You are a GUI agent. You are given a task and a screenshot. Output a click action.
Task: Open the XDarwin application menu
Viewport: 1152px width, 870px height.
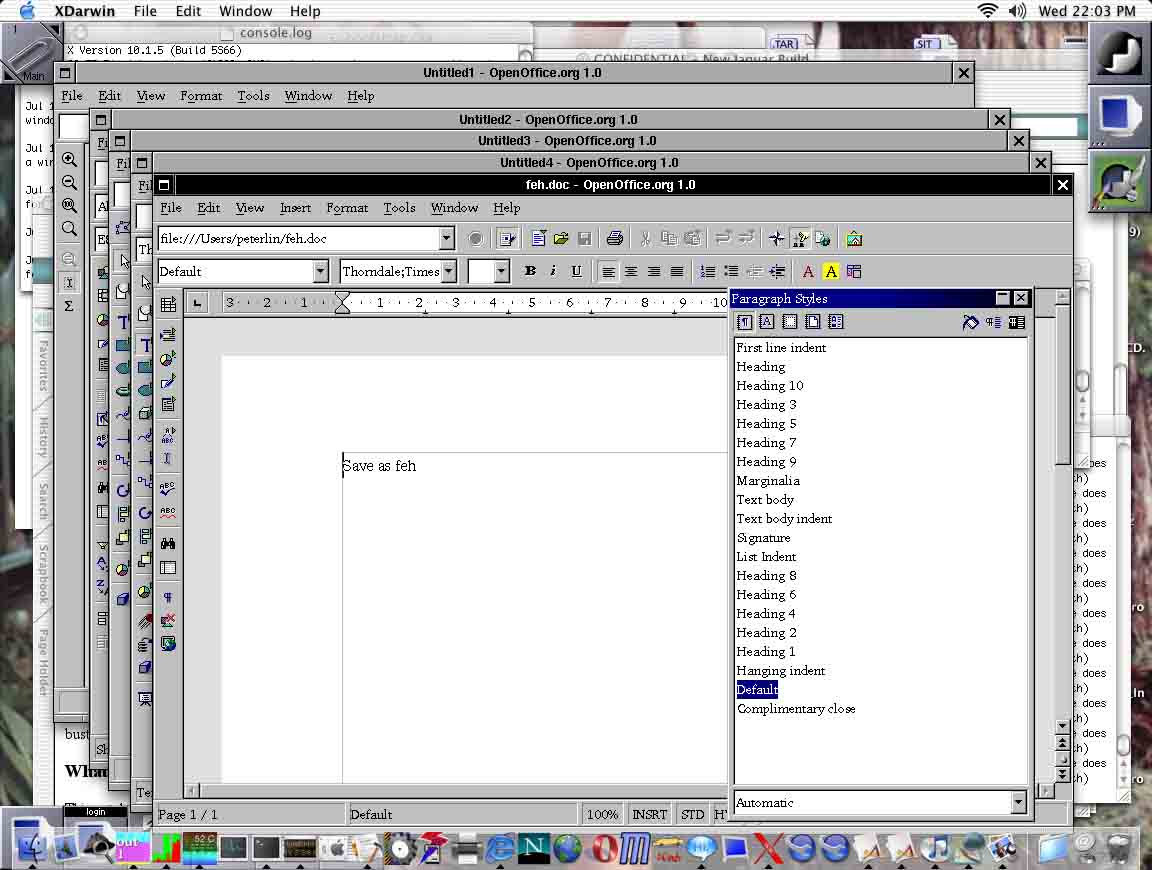pyautogui.click(x=84, y=11)
